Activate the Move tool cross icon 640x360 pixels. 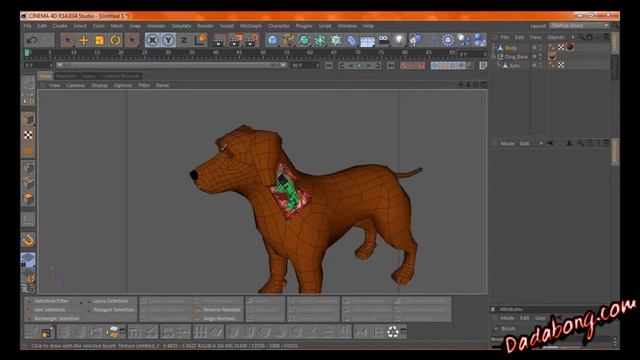tap(84, 40)
